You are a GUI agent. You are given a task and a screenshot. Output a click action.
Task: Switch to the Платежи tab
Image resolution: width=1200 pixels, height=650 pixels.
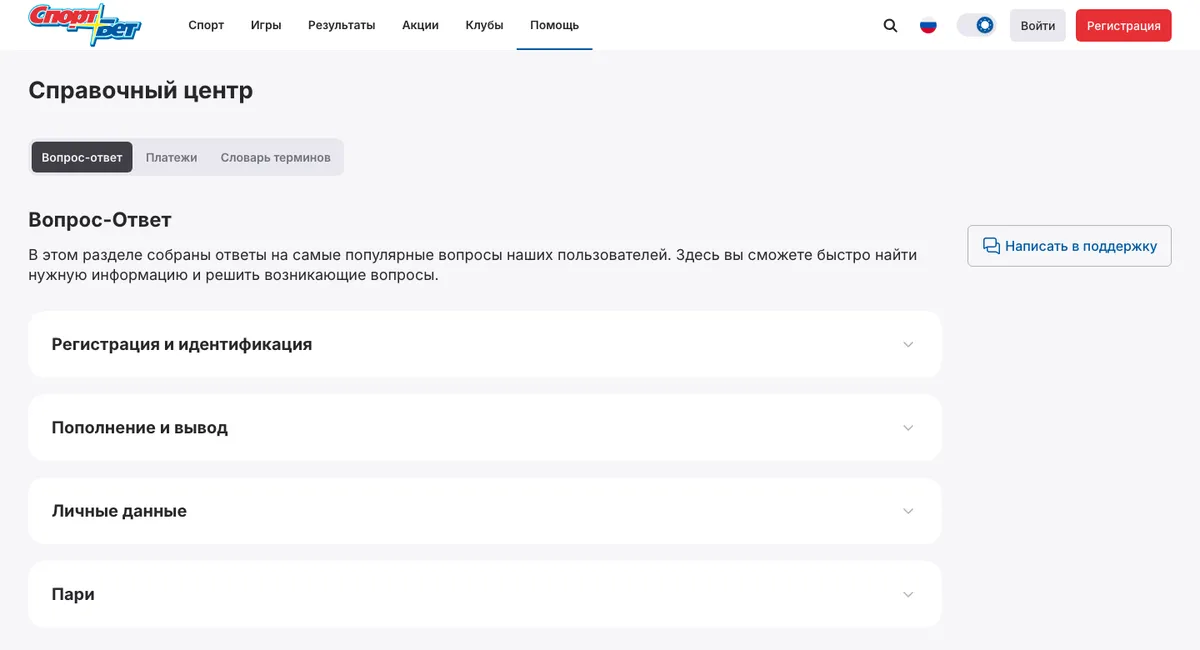171,157
